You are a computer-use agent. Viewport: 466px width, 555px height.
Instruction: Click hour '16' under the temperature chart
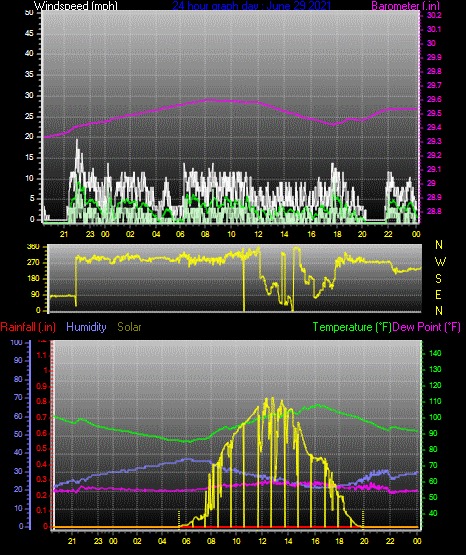pyautogui.click(x=315, y=541)
